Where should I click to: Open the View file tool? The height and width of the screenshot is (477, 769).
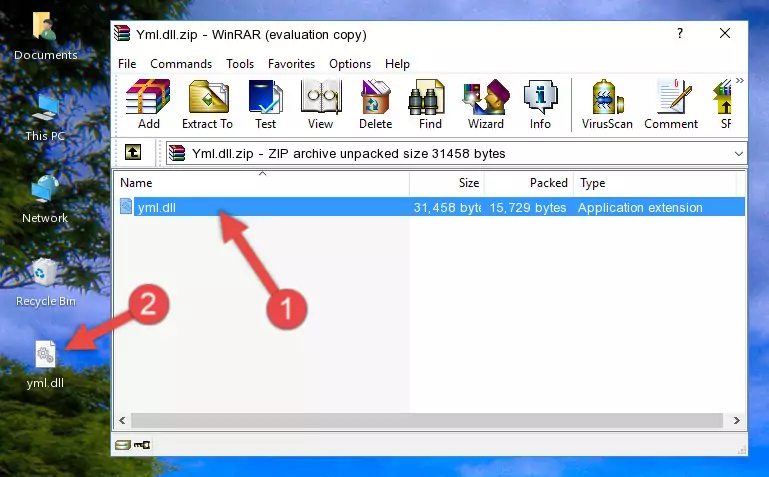[x=321, y=104]
